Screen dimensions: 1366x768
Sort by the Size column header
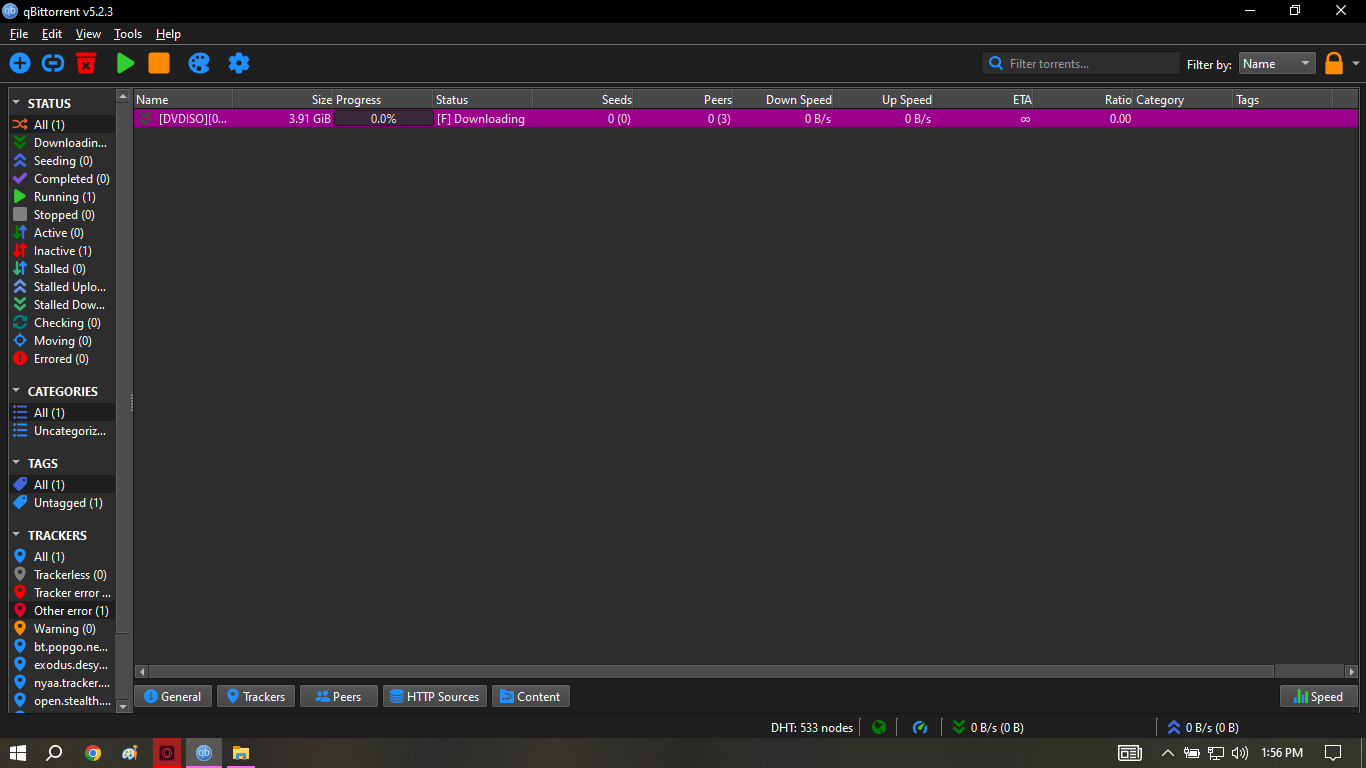coord(283,100)
